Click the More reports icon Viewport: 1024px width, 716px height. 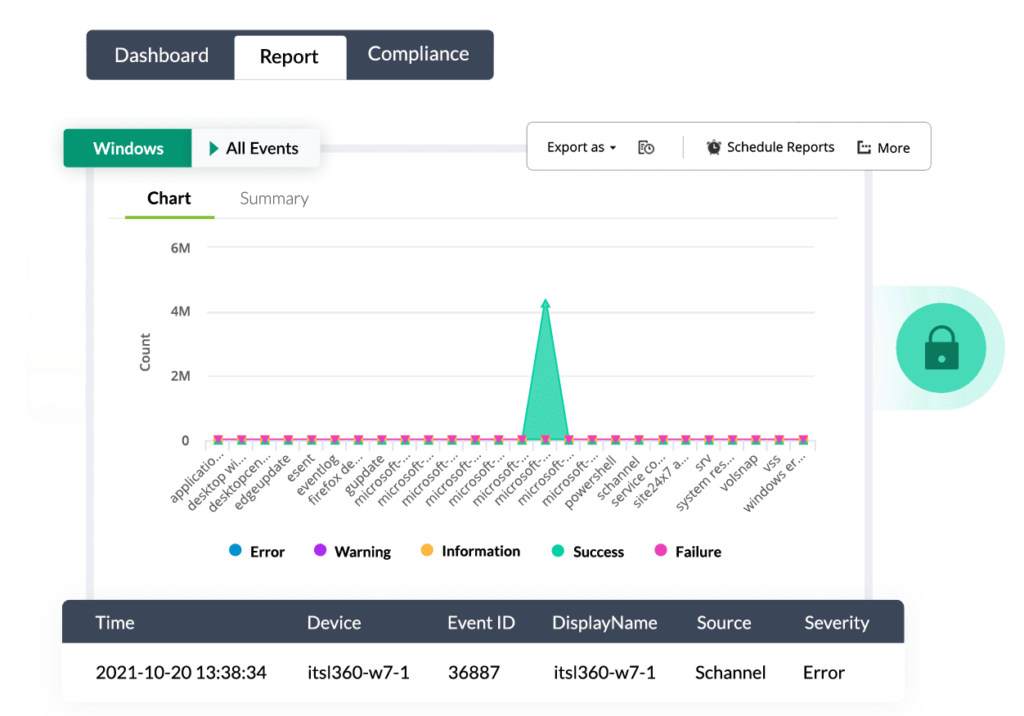coord(862,147)
